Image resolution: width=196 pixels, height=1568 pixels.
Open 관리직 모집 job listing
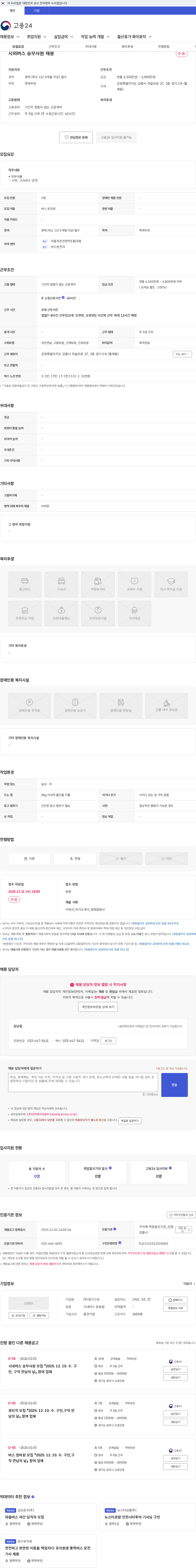(x=41, y=1413)
